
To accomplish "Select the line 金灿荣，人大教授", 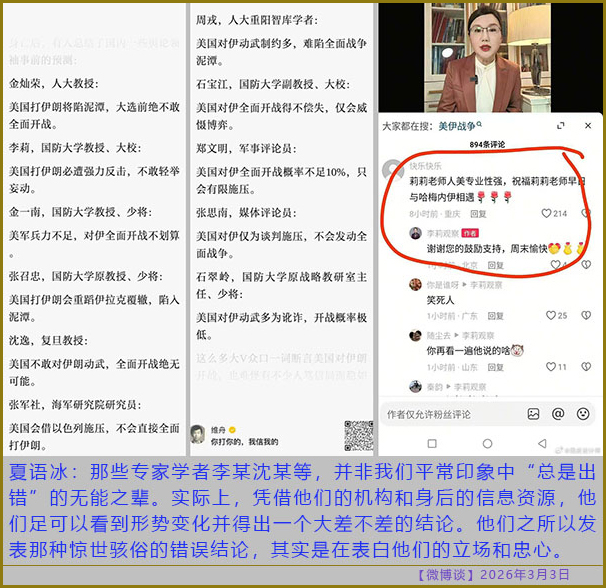I will (53, 83).
